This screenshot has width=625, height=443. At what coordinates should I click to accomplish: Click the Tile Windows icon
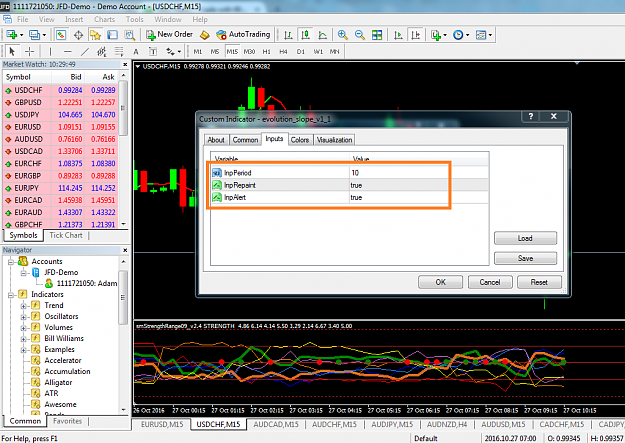(377, 35)
